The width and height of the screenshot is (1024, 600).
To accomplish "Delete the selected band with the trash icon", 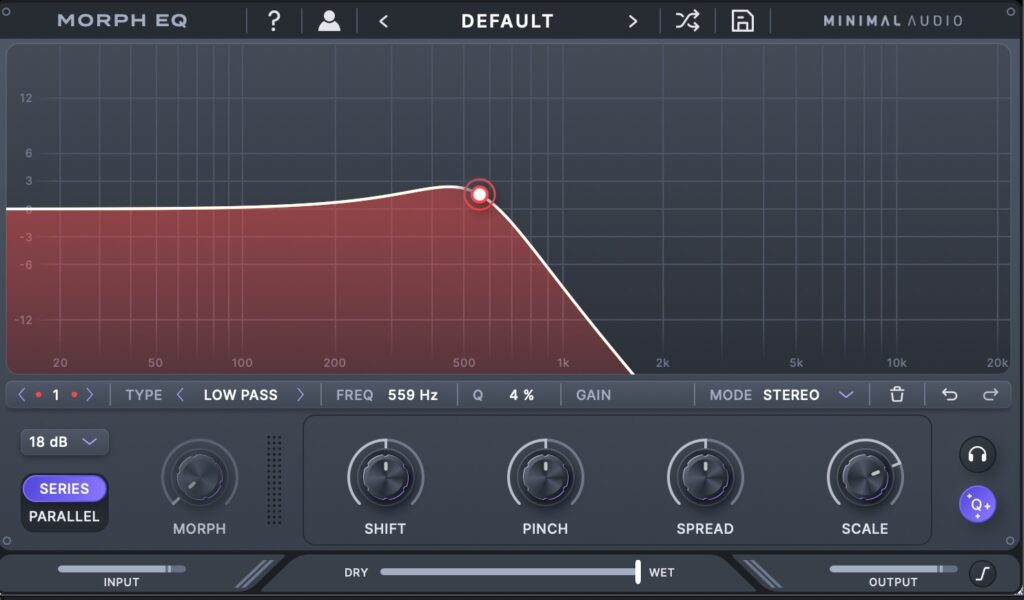I will [896, 394].
